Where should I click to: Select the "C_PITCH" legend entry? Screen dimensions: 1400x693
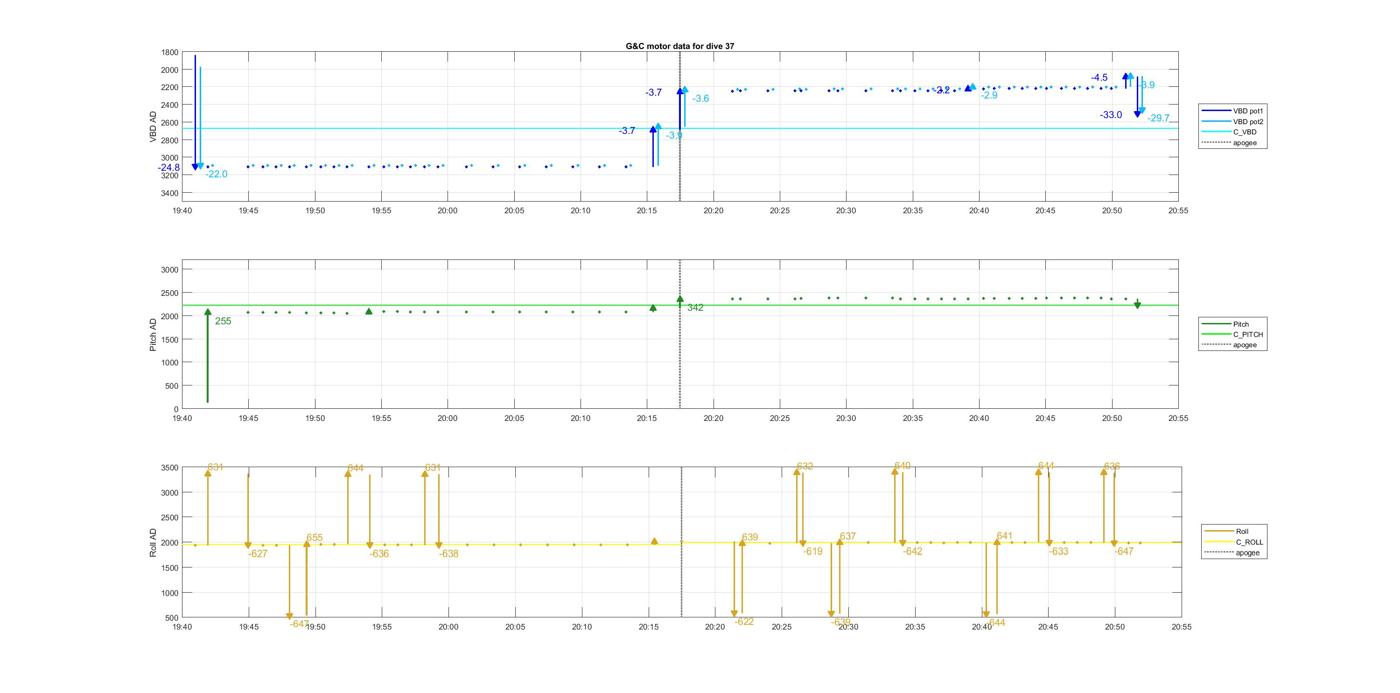pos(1233,334)
